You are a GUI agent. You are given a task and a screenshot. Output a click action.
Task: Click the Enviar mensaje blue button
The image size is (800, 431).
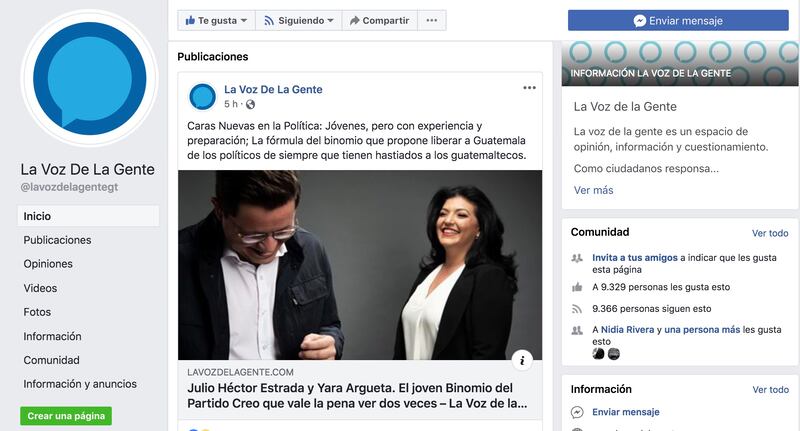point(678,20)
